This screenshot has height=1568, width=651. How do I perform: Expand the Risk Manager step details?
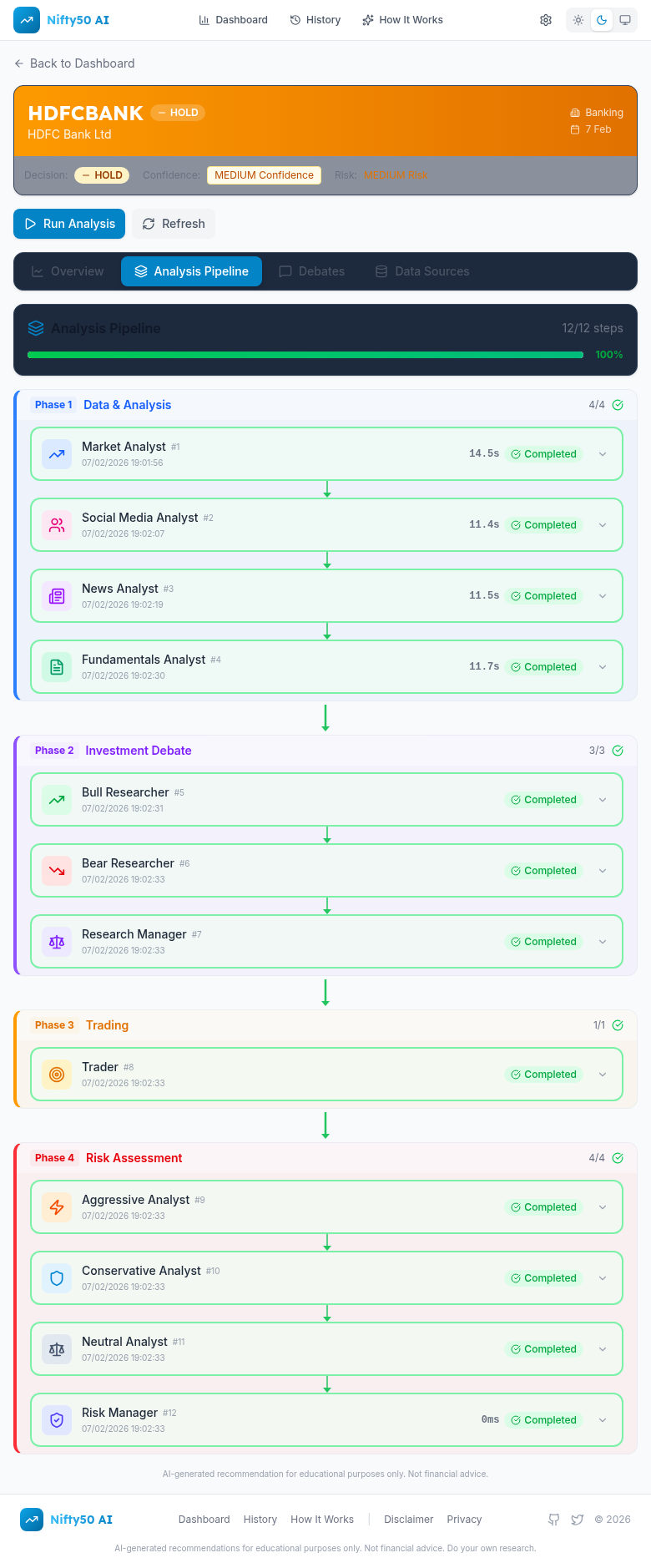click(603, 1420)
